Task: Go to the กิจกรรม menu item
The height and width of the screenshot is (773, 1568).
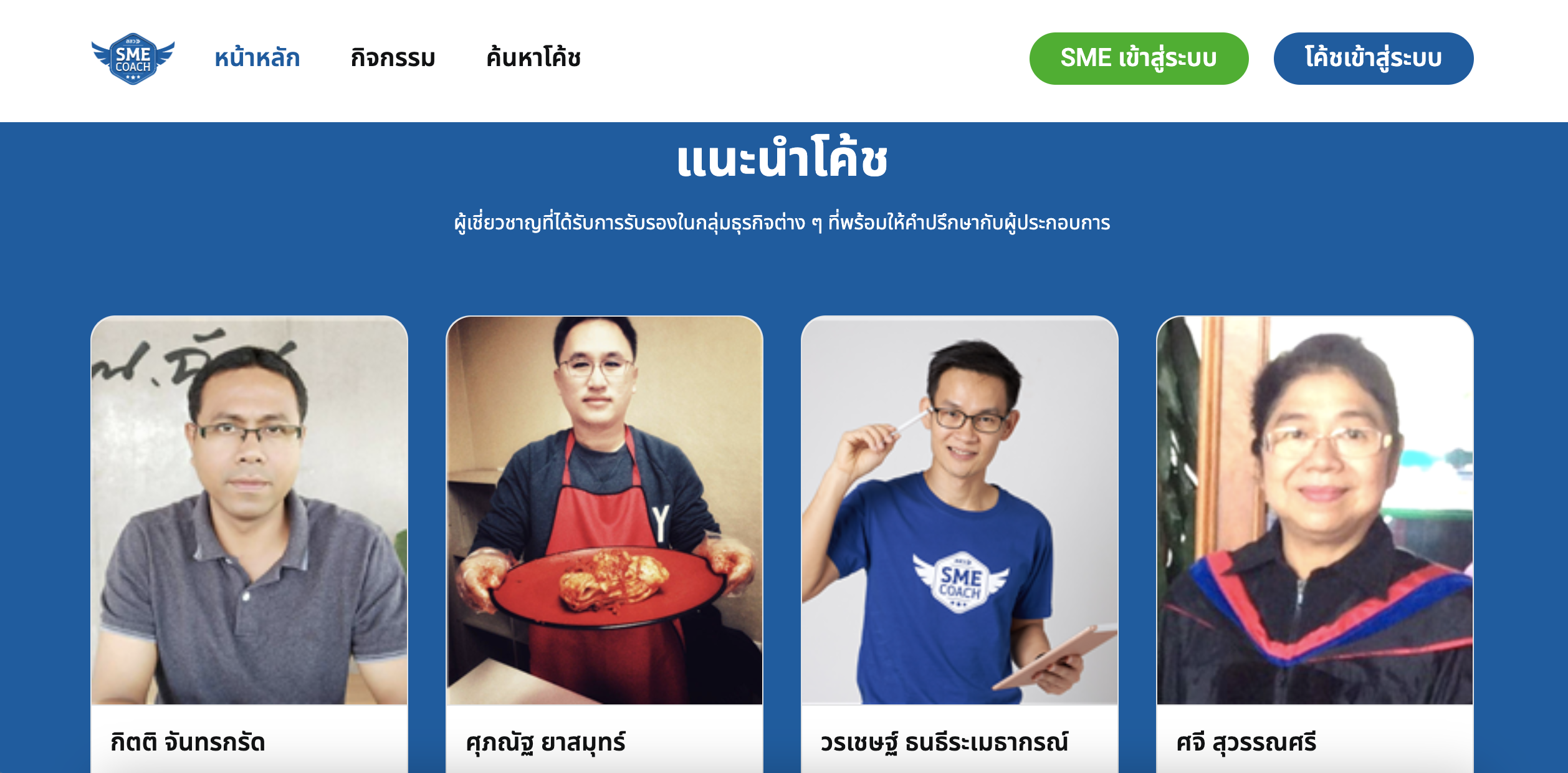Action: (393, 58)
